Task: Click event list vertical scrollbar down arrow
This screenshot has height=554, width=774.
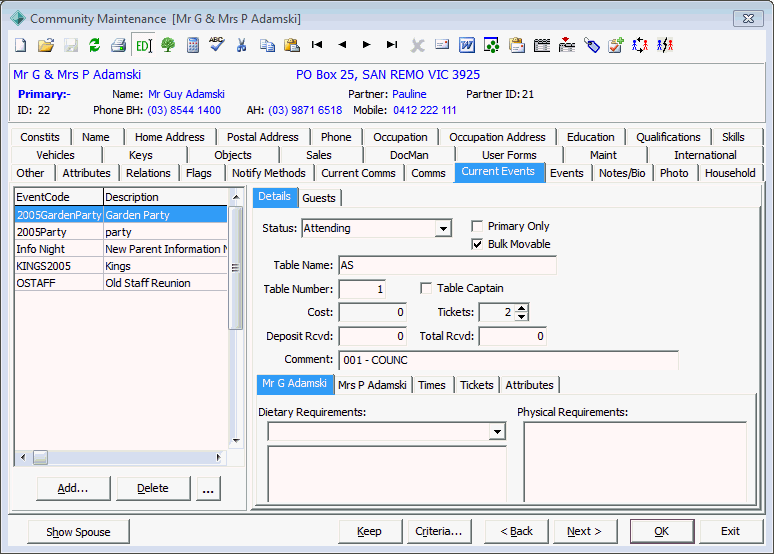Action: pos(236,441)
